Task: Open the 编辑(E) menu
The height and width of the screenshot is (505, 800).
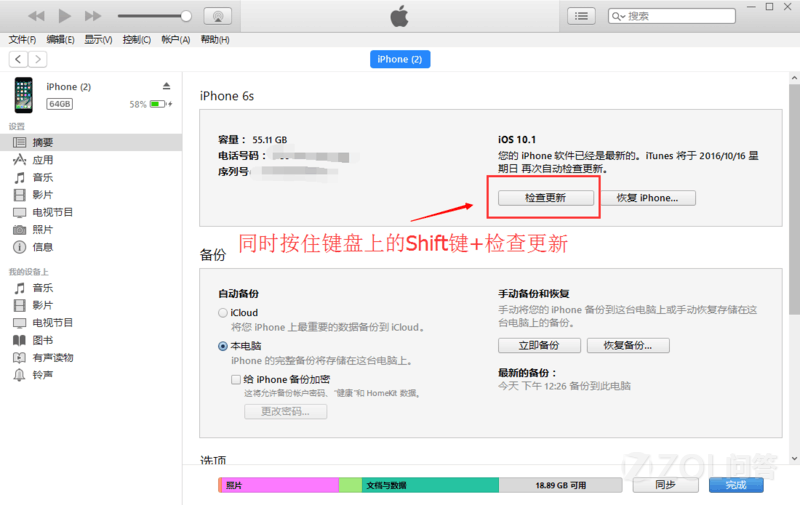Action: [60, 40]
